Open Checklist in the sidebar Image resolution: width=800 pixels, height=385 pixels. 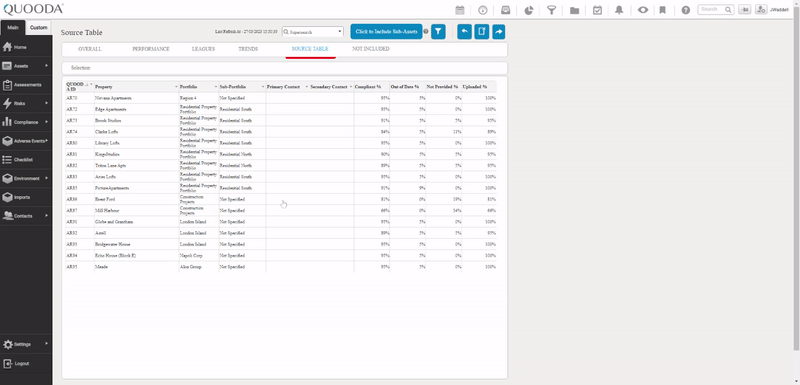(x=26, y=160)
